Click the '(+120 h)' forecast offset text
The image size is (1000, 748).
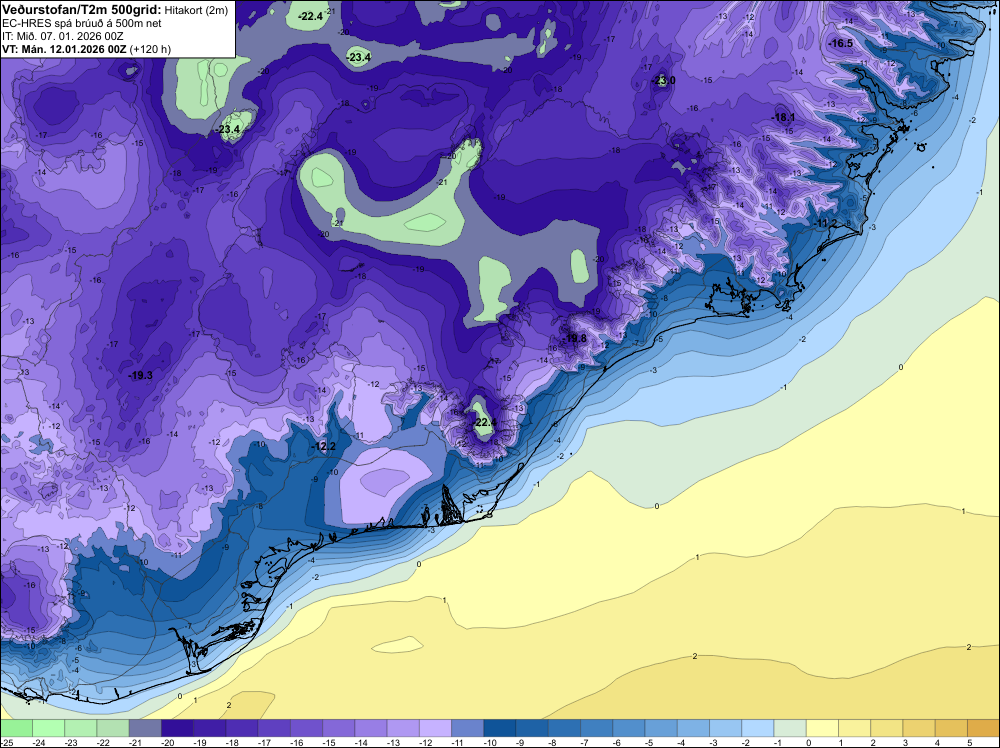[x=150, y=49]
